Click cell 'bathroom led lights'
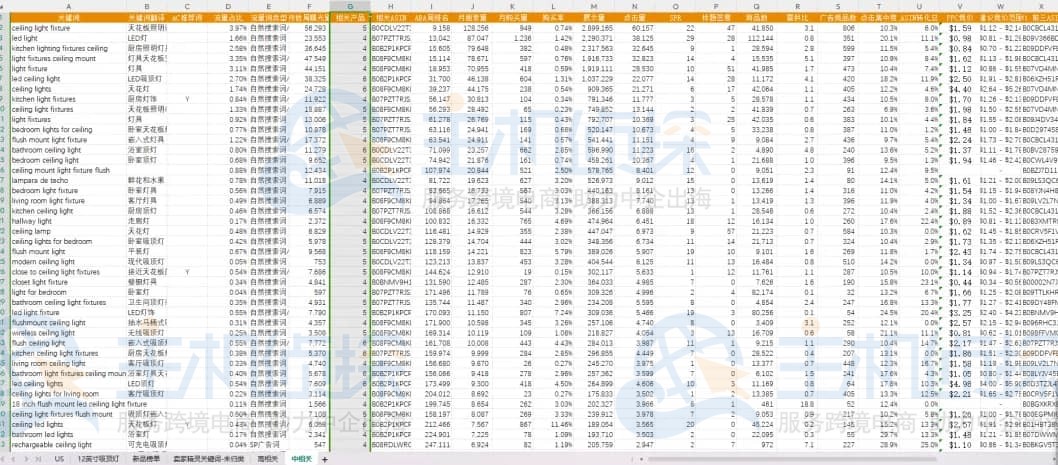Image resolution: width=1058 pixels, height=465 pixels. (67, 435)
